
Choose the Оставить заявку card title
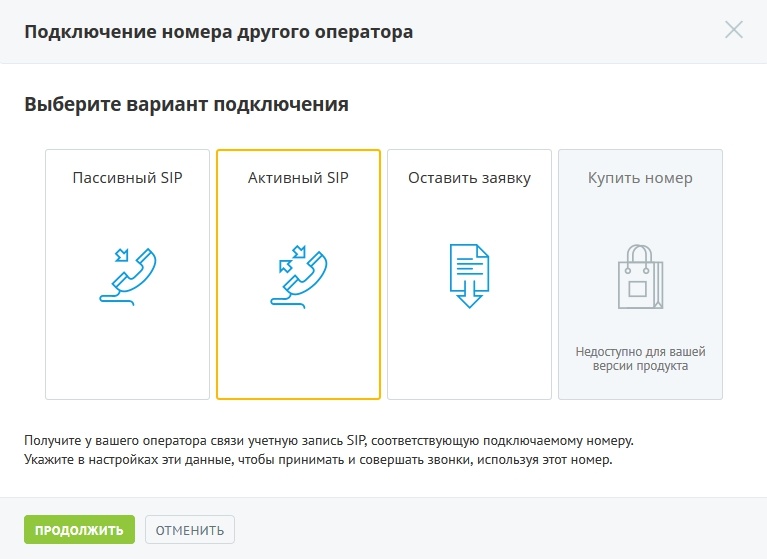click(470, 178)
